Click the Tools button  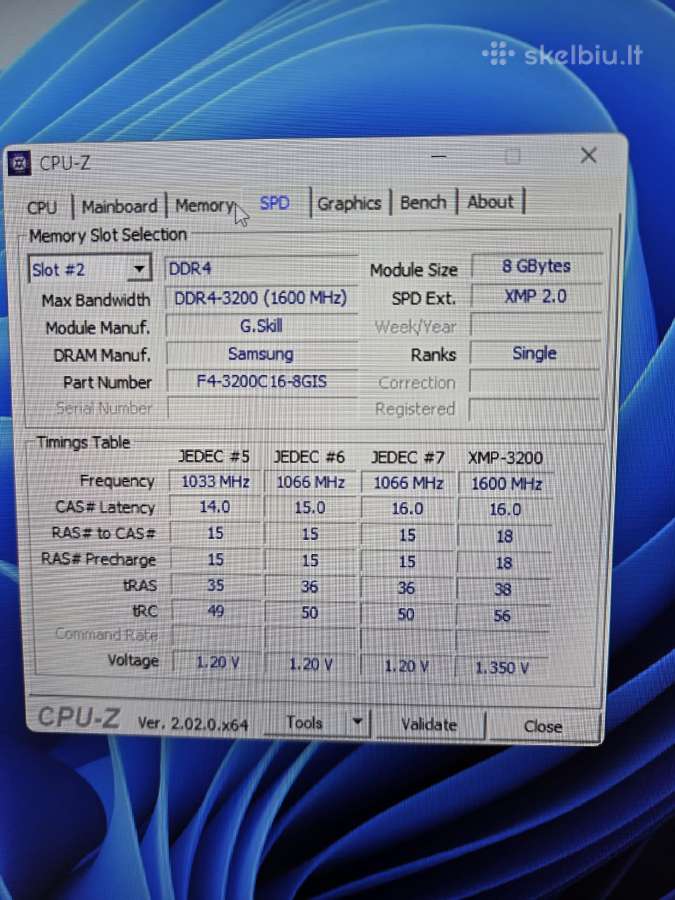tap(304, 723)
